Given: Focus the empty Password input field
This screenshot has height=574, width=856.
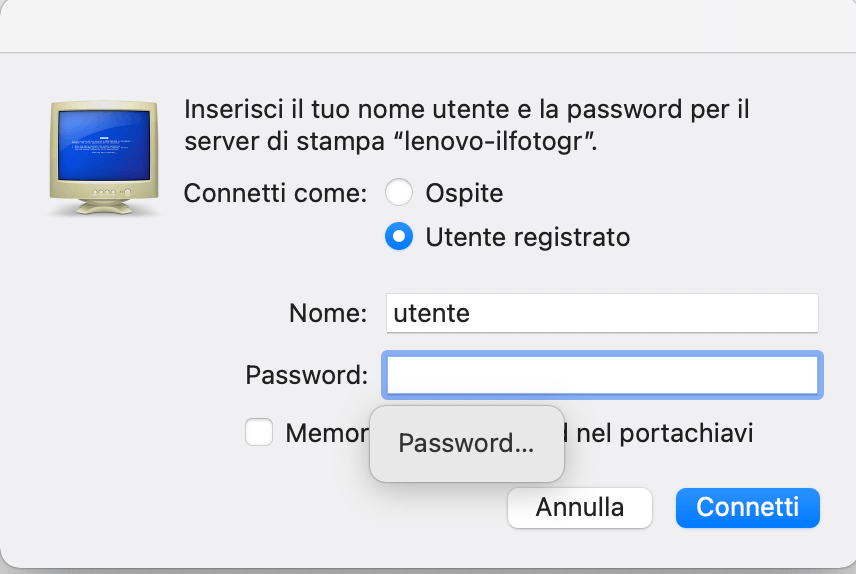Looking at the screenshot, I should coord(602,375).
